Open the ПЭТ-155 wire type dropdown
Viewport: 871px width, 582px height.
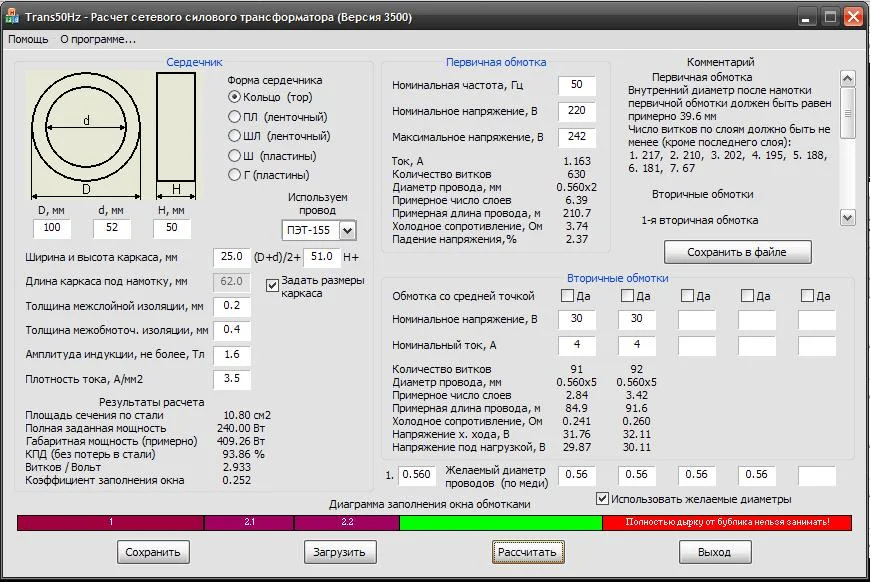click(x=349, y=230)
